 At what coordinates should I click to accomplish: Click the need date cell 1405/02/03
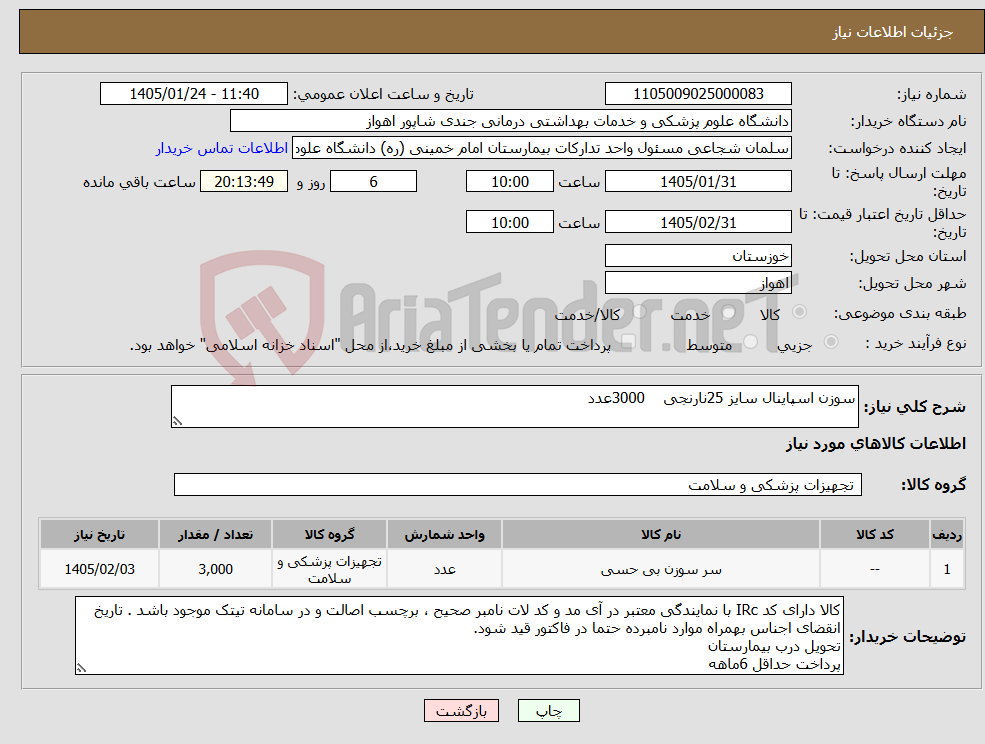(99, 569)
